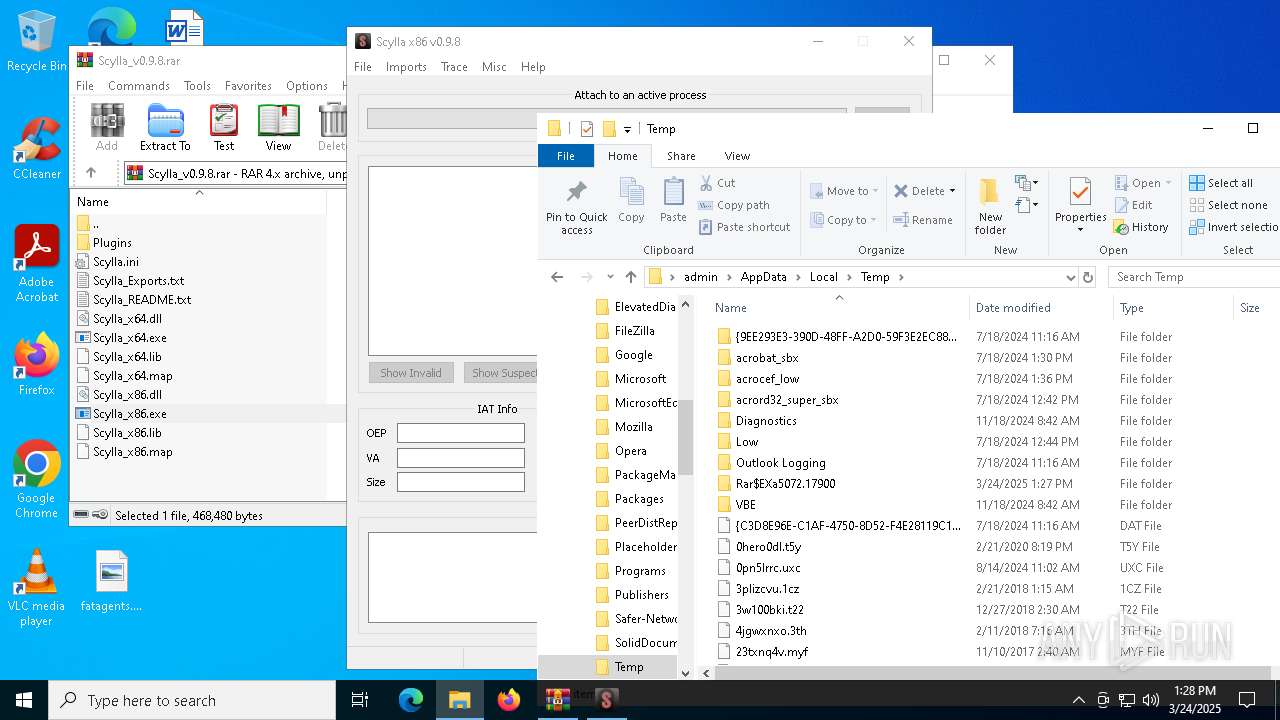The image size is (1280, 720).
Task: Click the Size input field in Scylla
Action: coord(461,481)
